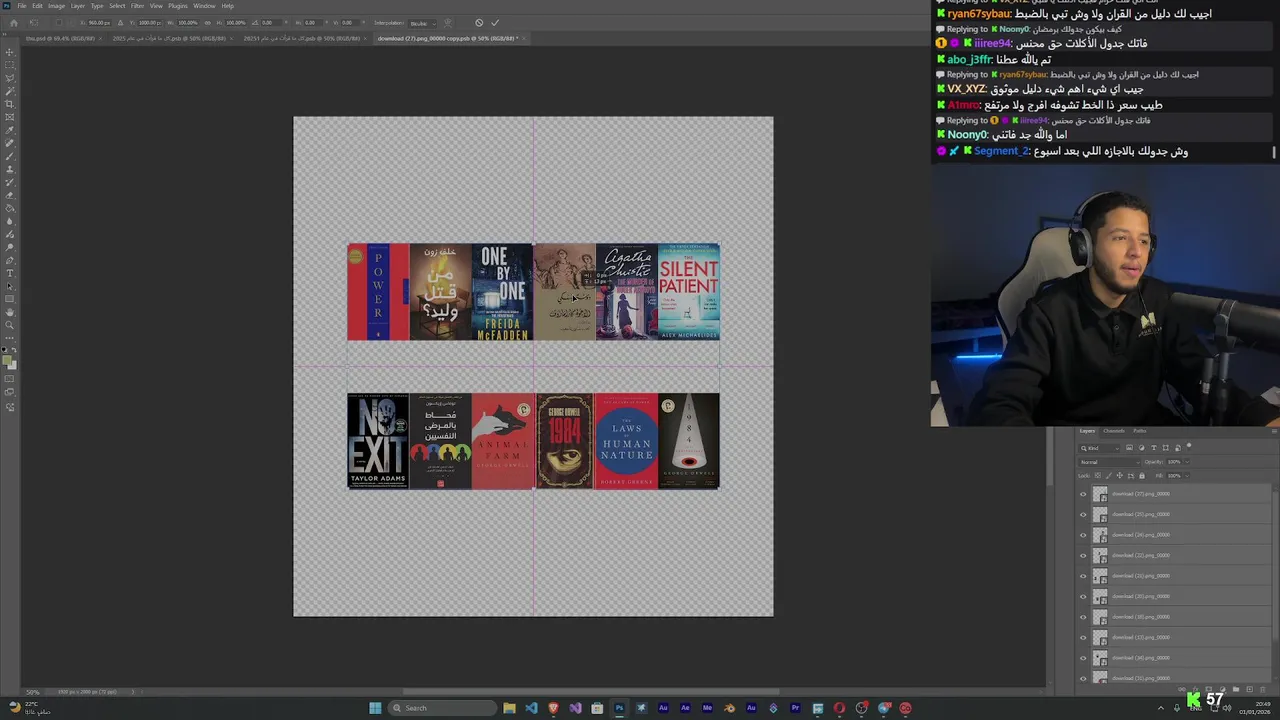Lock transparent pixels in Layers panel
Viewport: 1280px width, 720px height.
pos(1097,475)
